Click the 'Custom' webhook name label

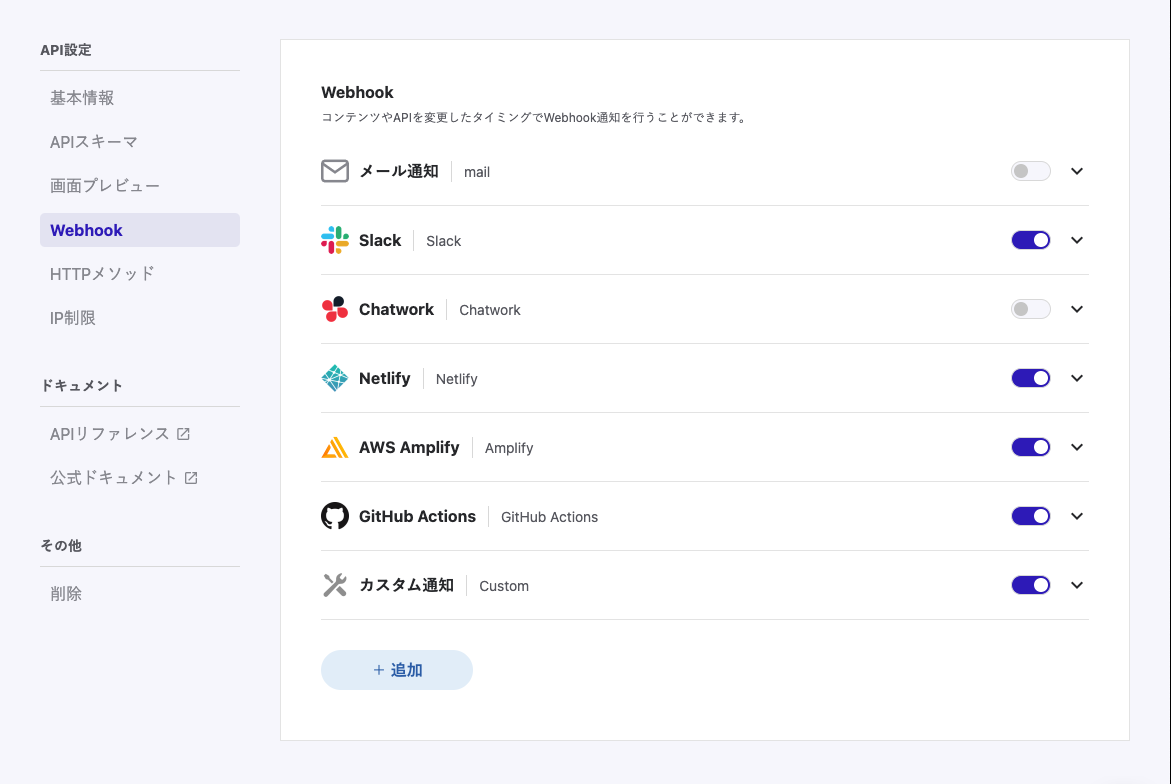click(504, 586)
